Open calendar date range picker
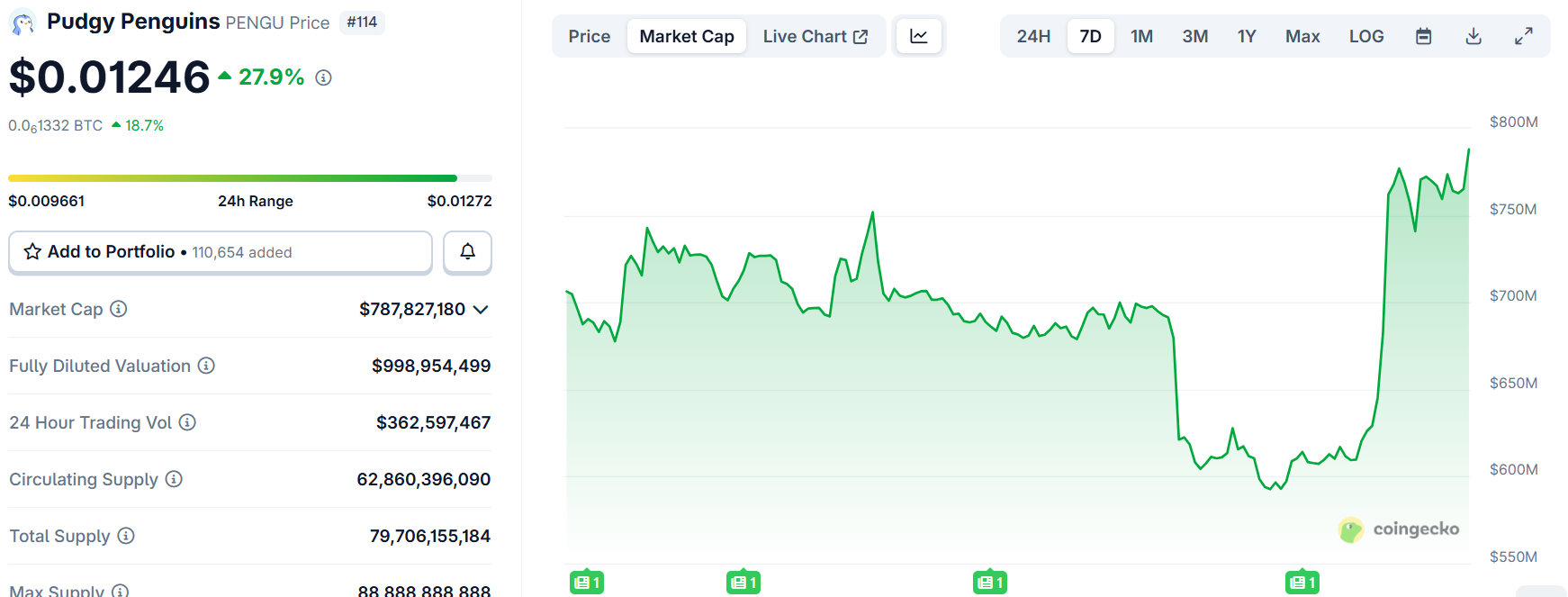 click(x=1424, y=36)
